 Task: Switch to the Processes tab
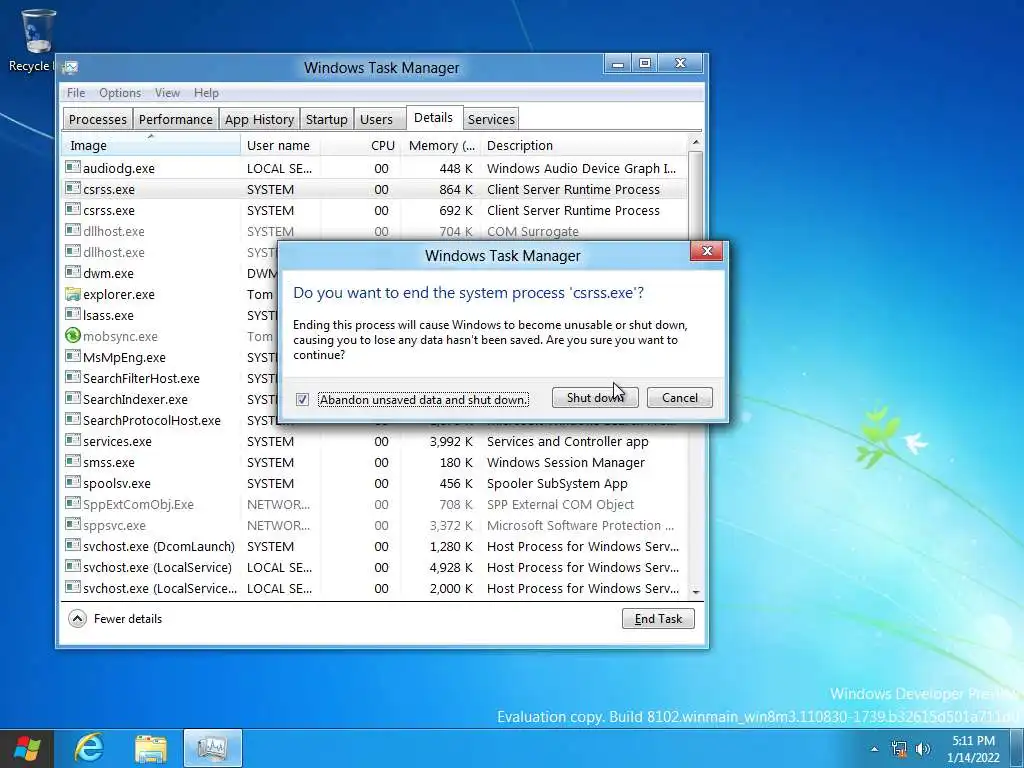coord(98,120)
